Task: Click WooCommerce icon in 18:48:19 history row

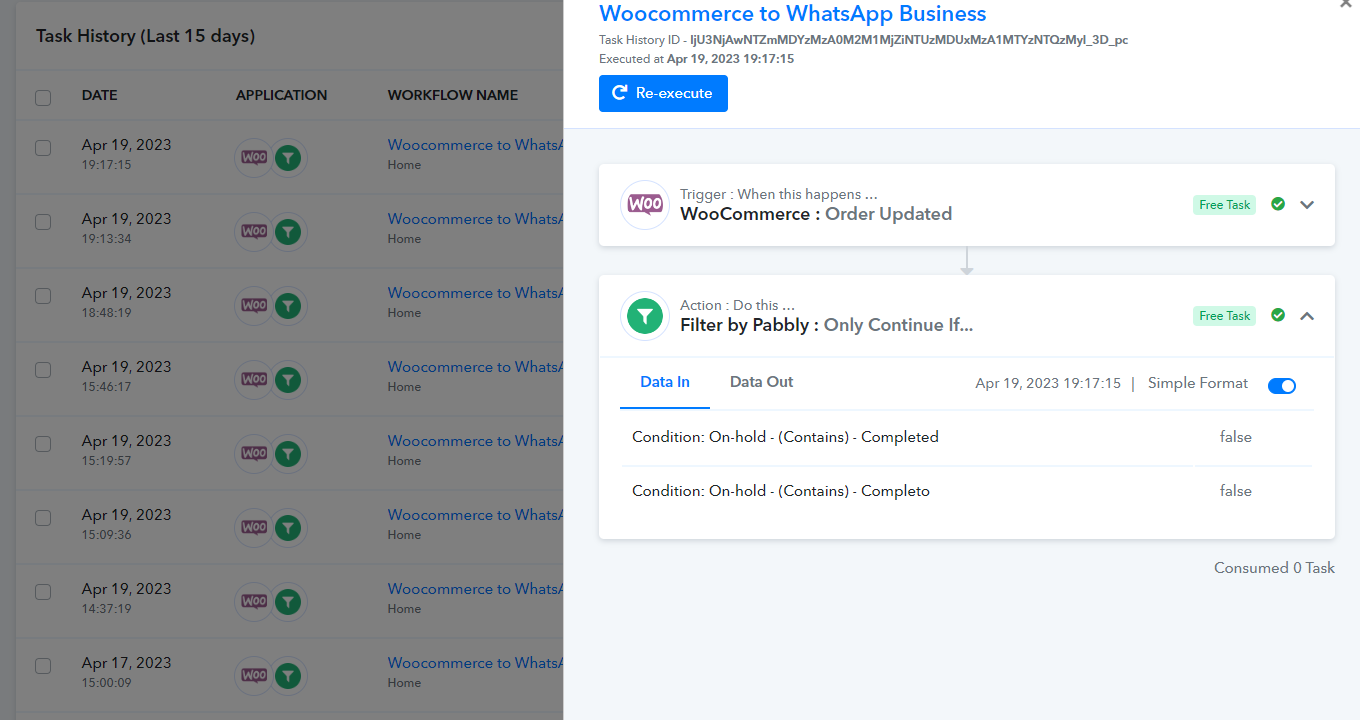Action: (x=254, y=305)
